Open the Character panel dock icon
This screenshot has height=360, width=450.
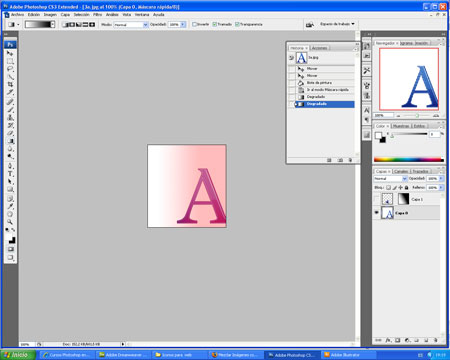tap(367, 110)
